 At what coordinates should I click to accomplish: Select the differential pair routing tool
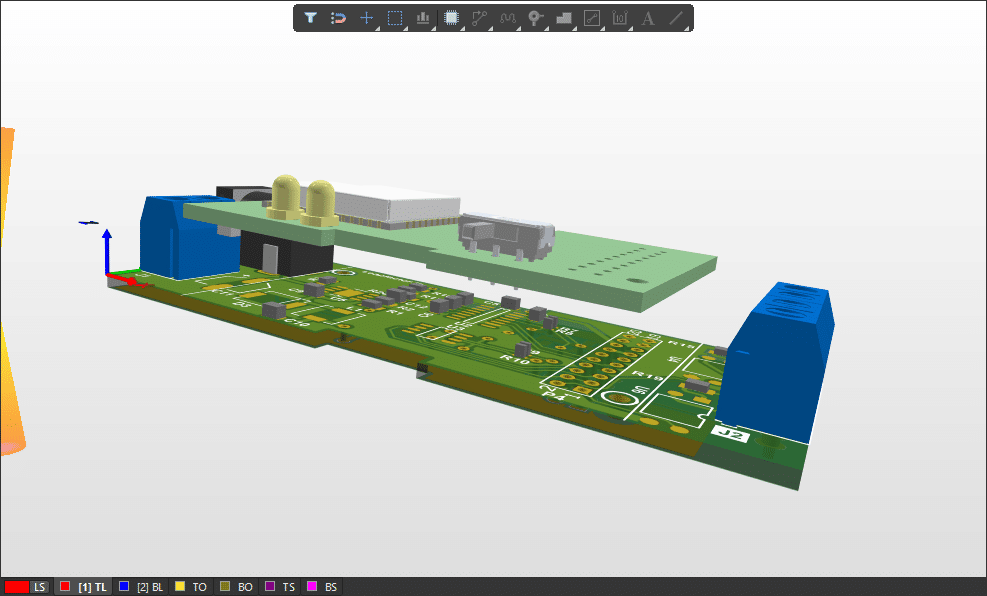[508, 17]
